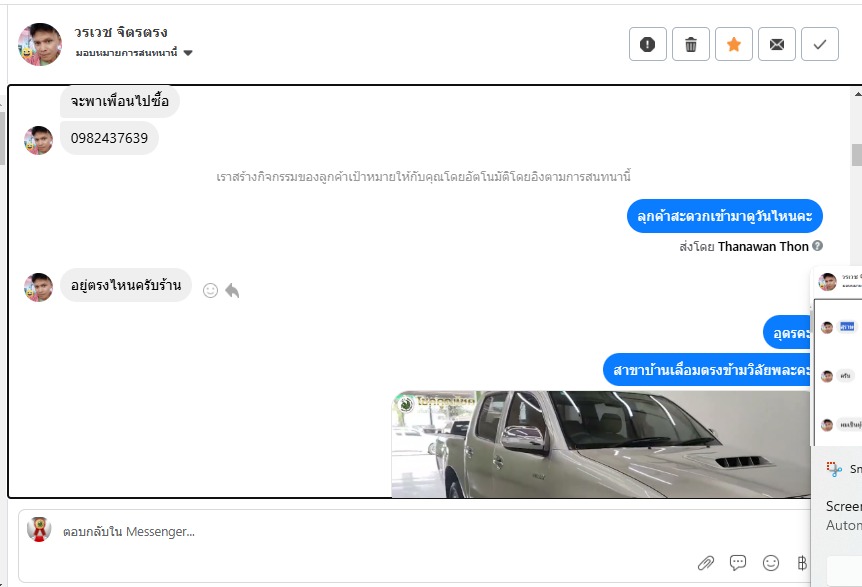Click the baht payment icon in the reply box
Screen dimensions: 862x587
point(802,563)
